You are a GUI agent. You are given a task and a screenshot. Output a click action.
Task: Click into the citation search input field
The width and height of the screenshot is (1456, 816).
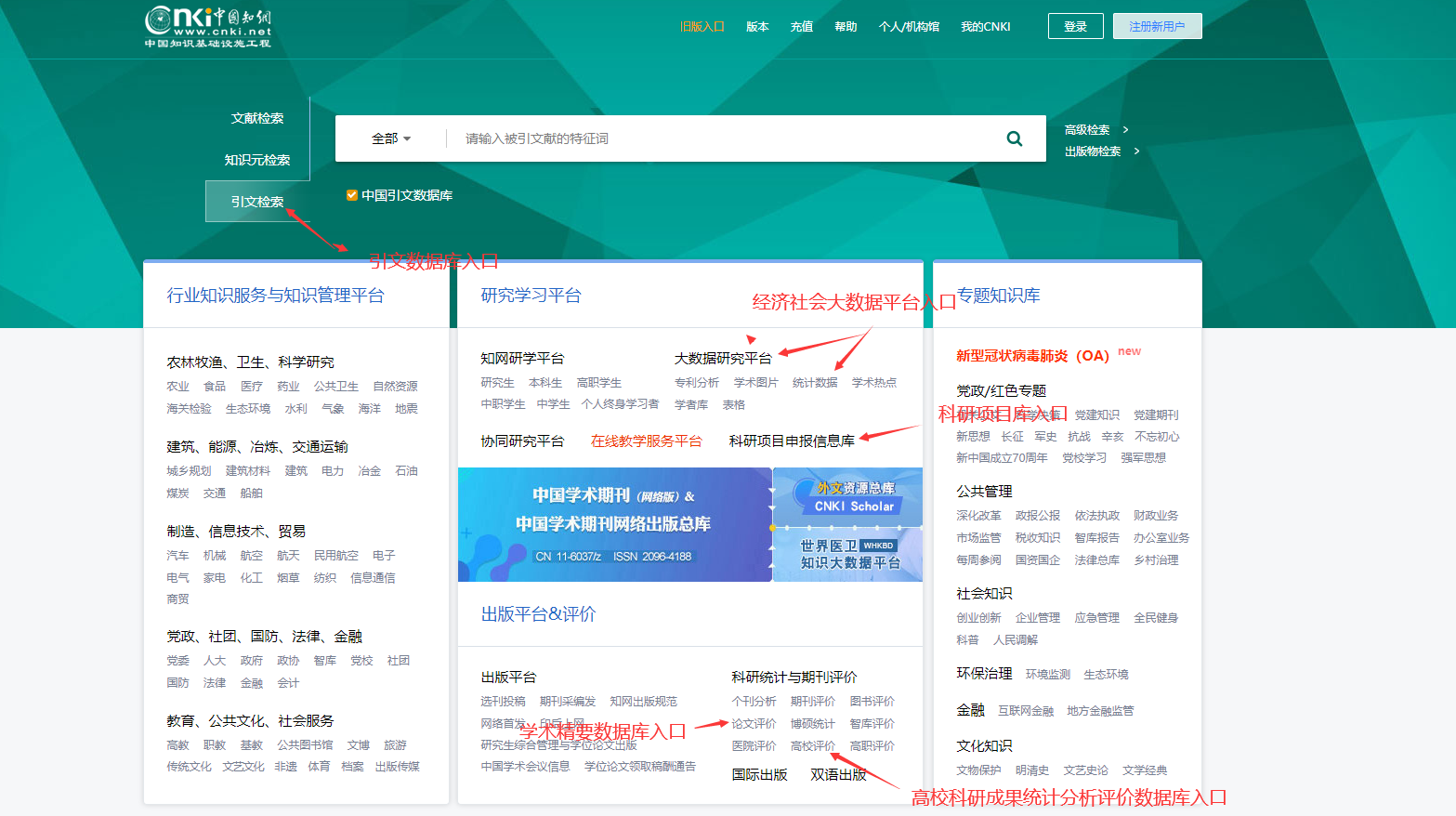point(725,138)
